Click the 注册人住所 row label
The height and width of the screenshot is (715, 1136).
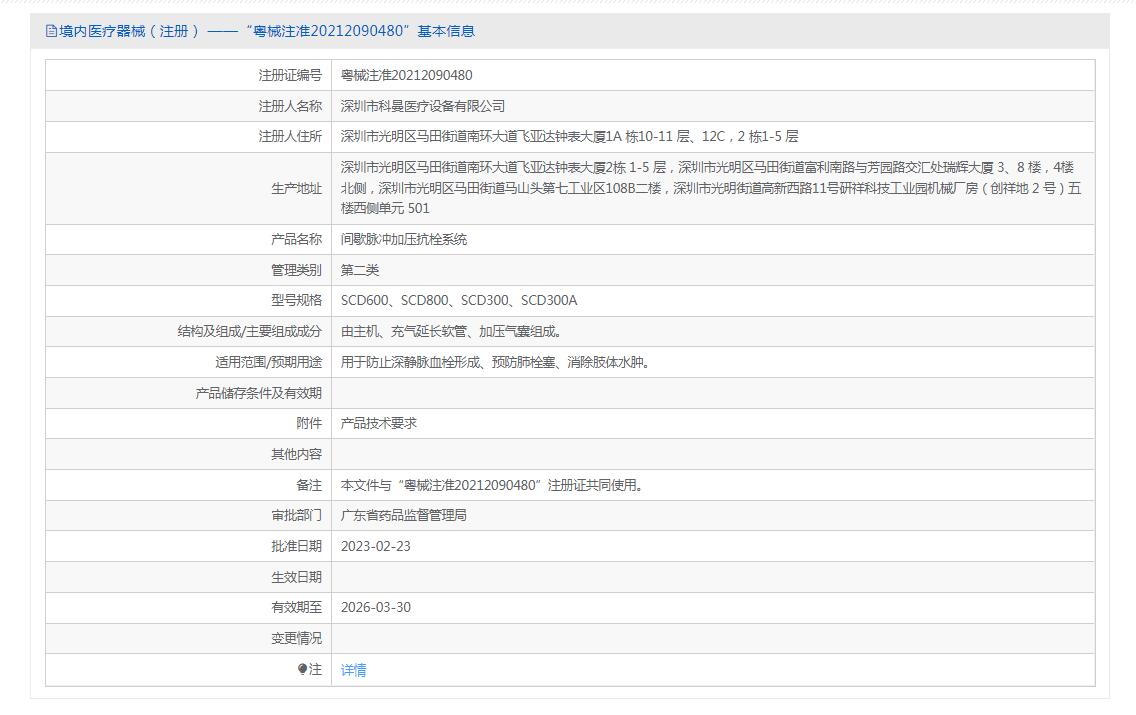click(x=290, y=137)
